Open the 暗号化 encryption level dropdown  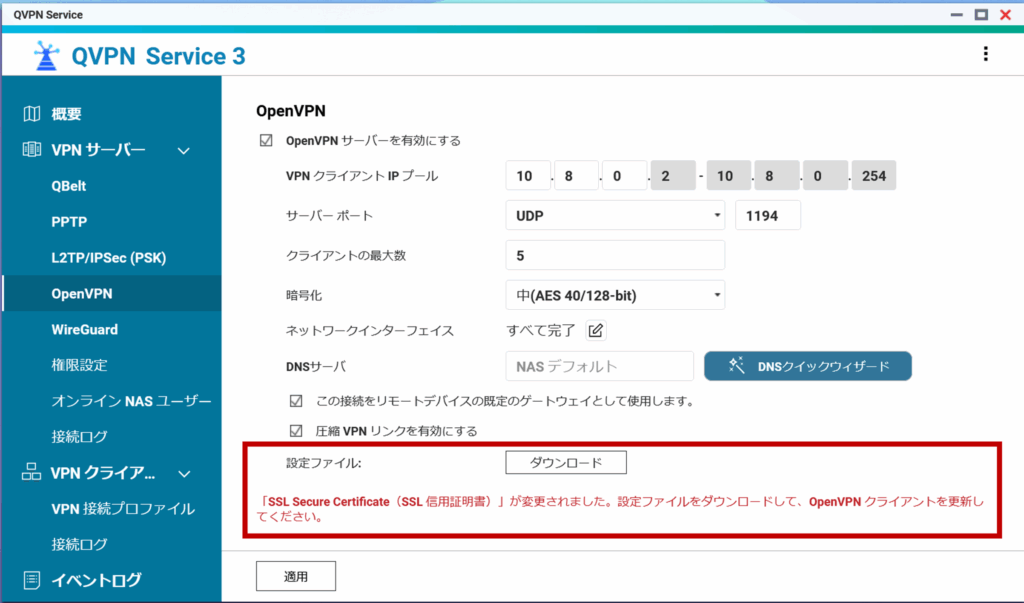[x=615, y=295]
